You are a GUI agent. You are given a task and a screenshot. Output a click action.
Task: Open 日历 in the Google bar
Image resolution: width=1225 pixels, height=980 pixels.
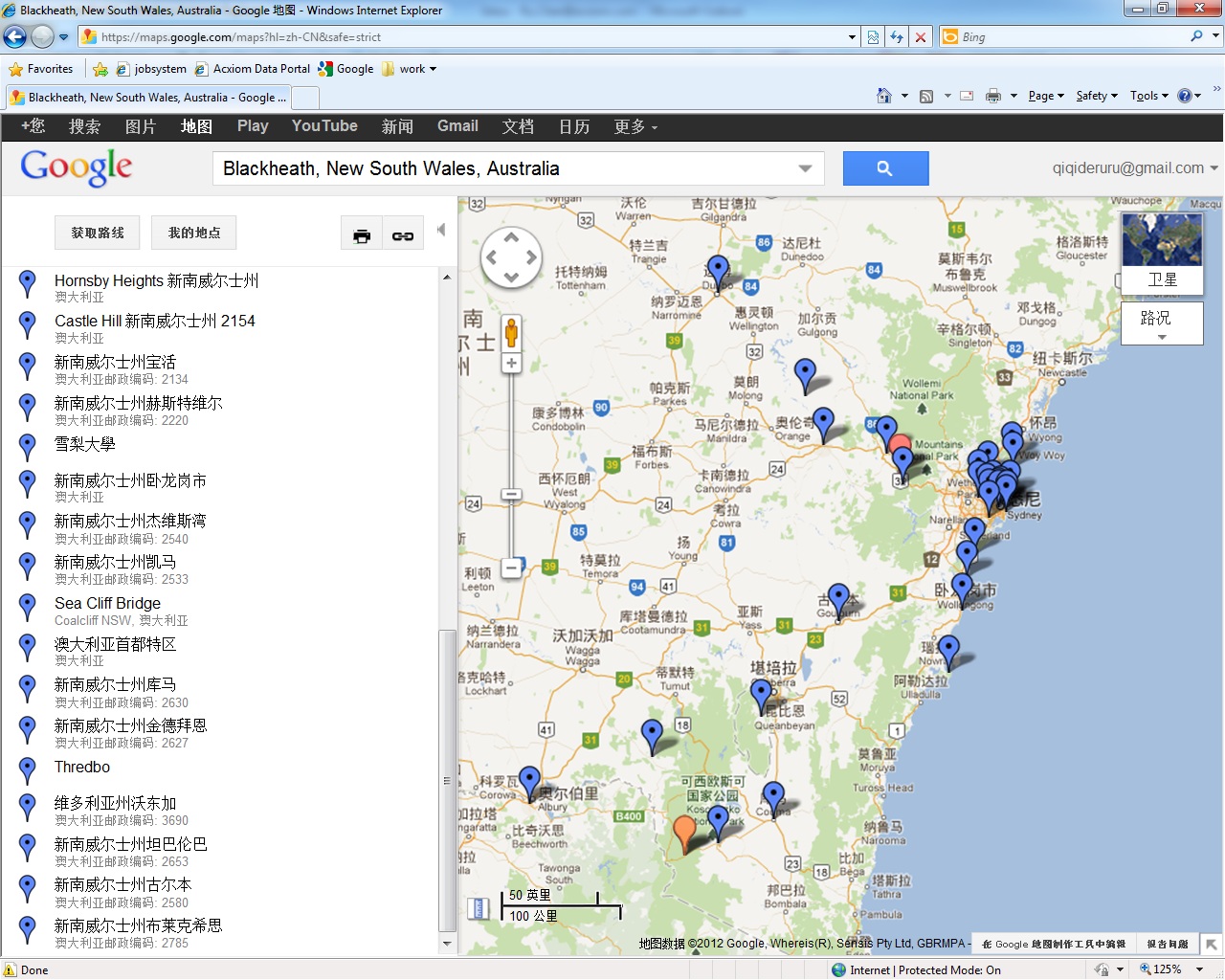pos(574,126)
